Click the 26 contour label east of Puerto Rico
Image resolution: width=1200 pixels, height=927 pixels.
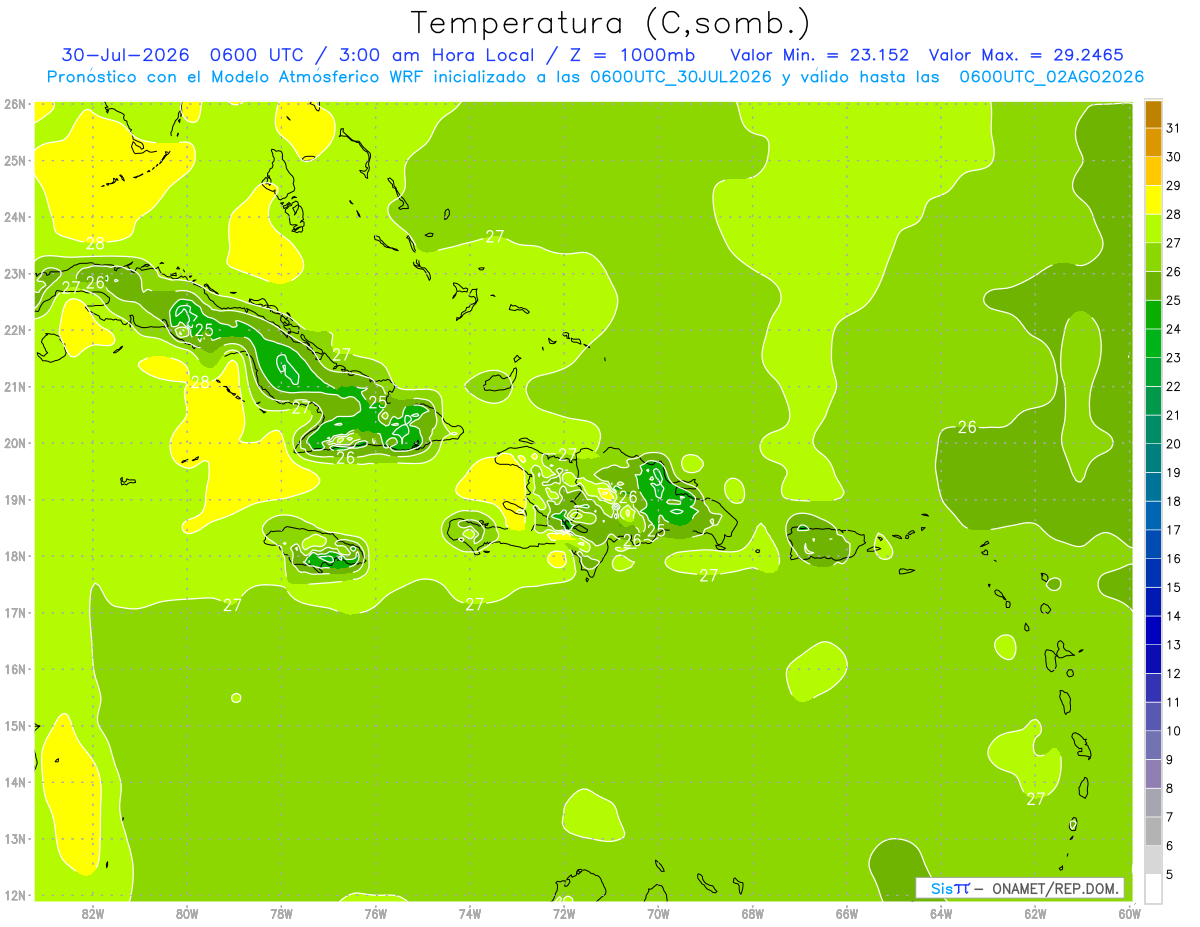tap(967, 428)
